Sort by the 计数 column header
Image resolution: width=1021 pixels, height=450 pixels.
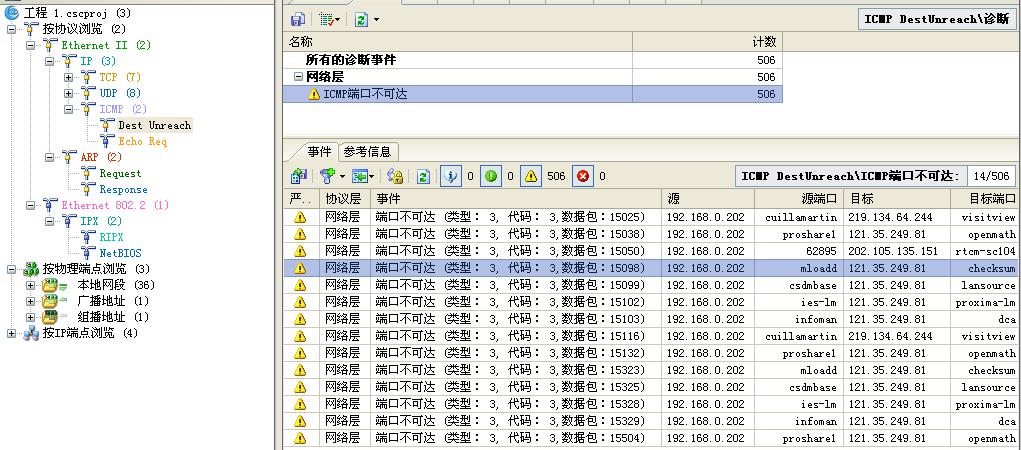pos(706,42)
